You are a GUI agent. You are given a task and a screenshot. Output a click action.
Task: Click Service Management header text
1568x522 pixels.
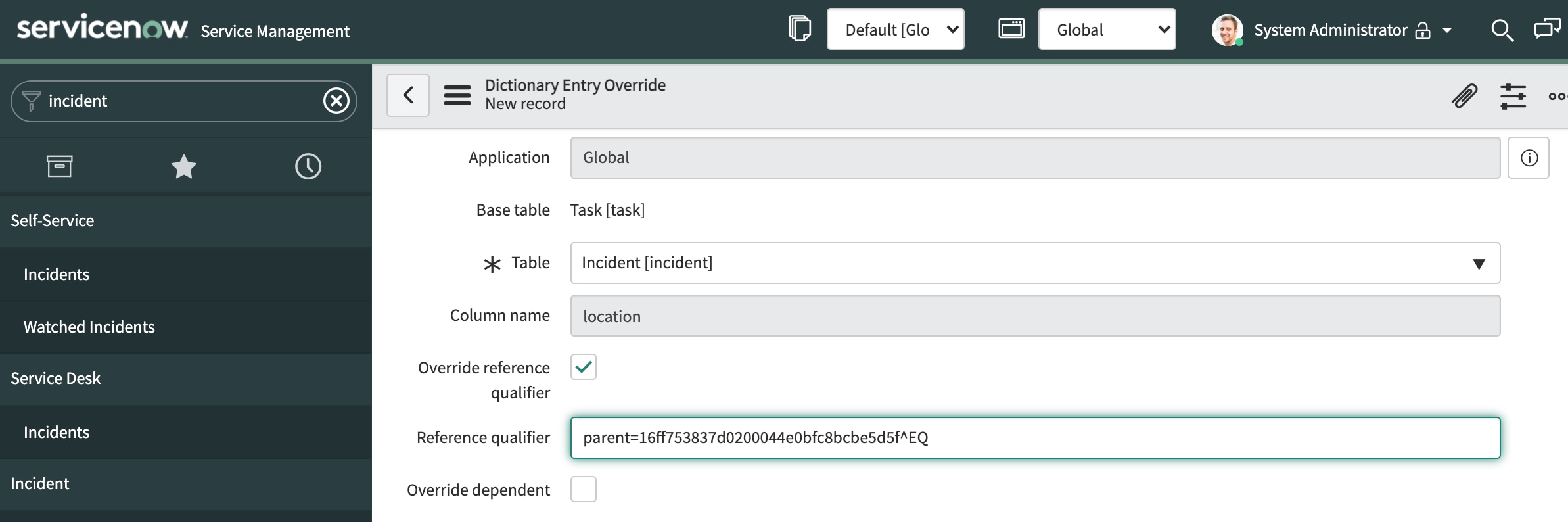click(x=275, y=31)
